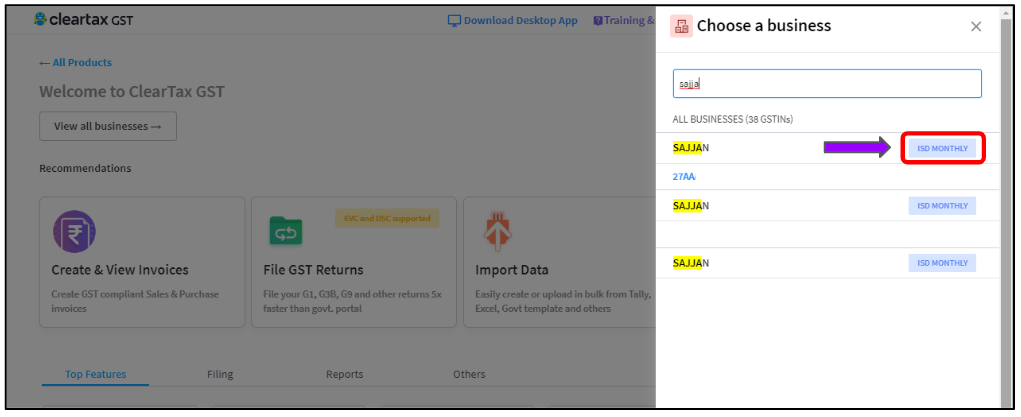Screen dimensions: 1021x417
Task: Go back via All Products link
Action: pyautogui.click(x=75, y=62)
